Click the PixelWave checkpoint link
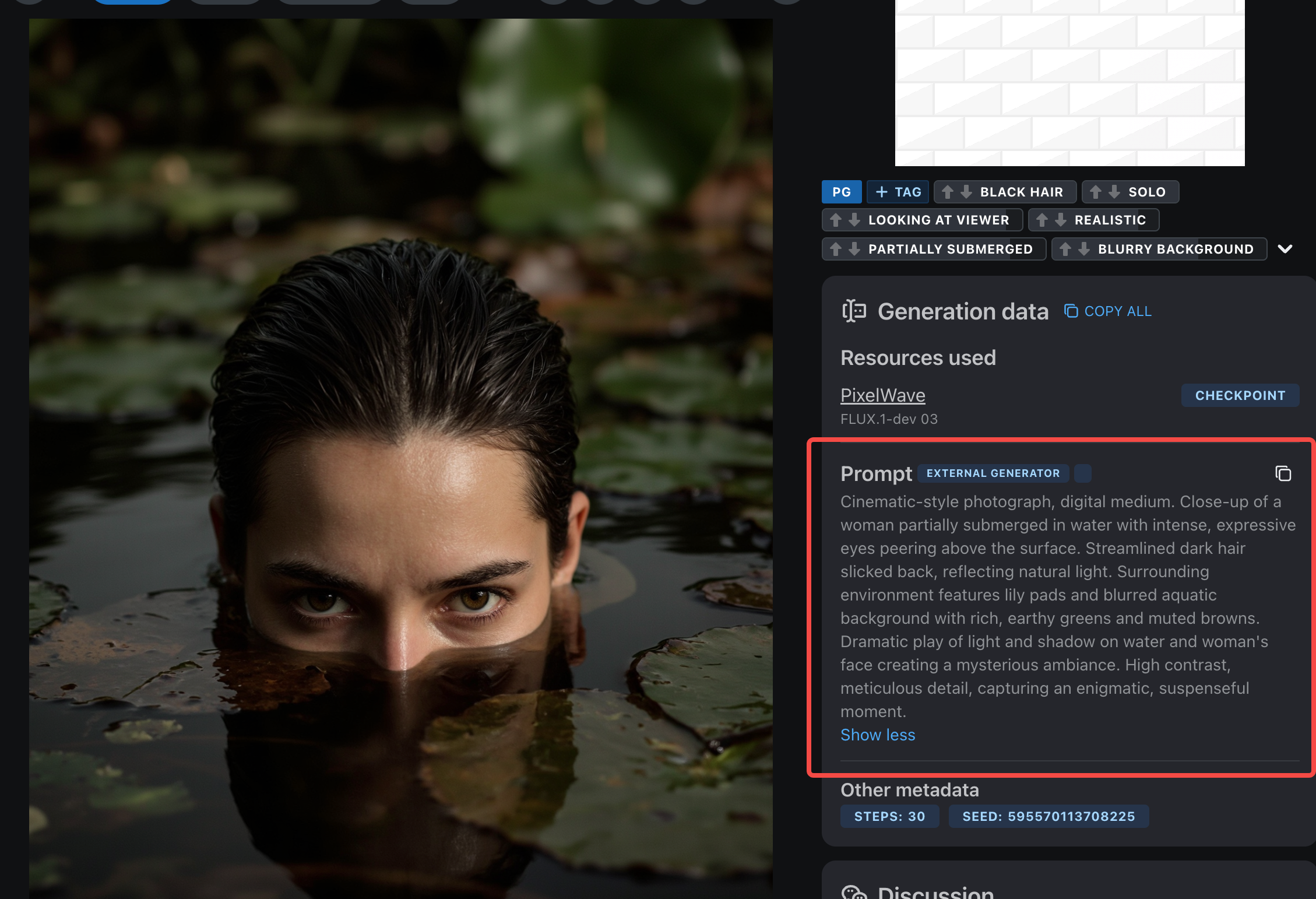This screenshot has width=1316, height=899. 882,394
